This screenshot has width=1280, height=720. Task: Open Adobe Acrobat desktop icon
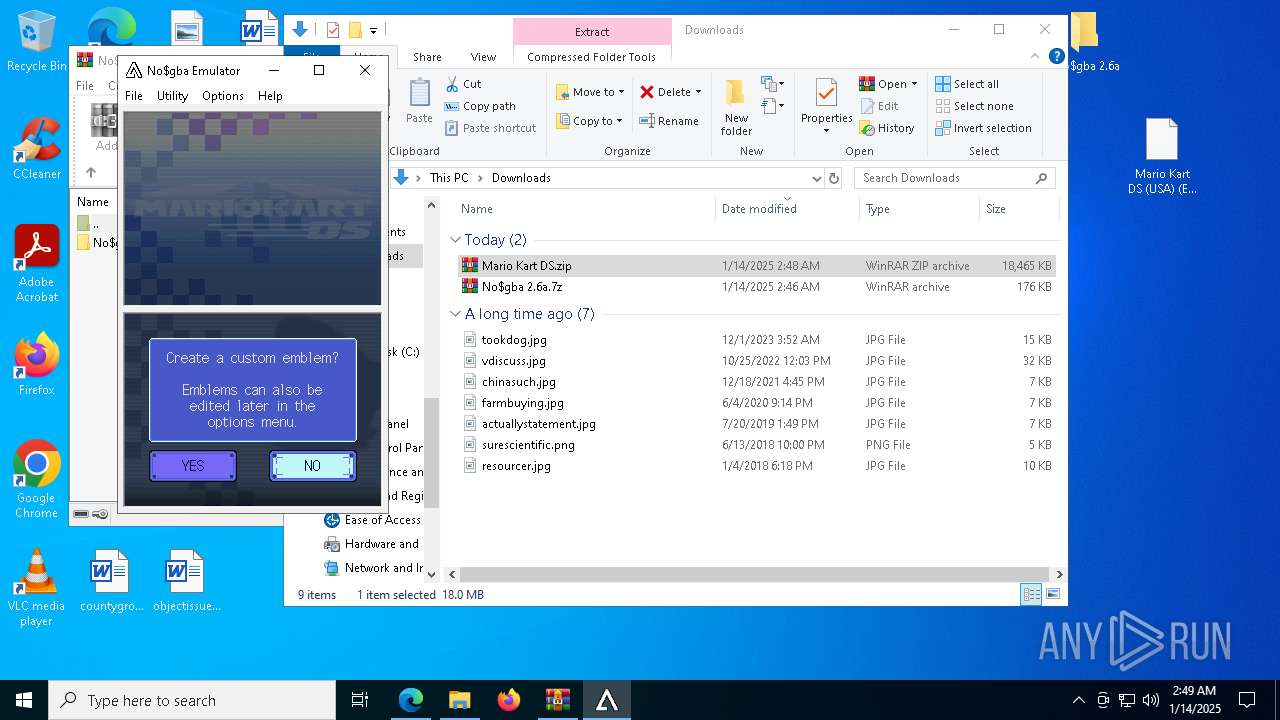pyautogui.click(x=36, y=264)
